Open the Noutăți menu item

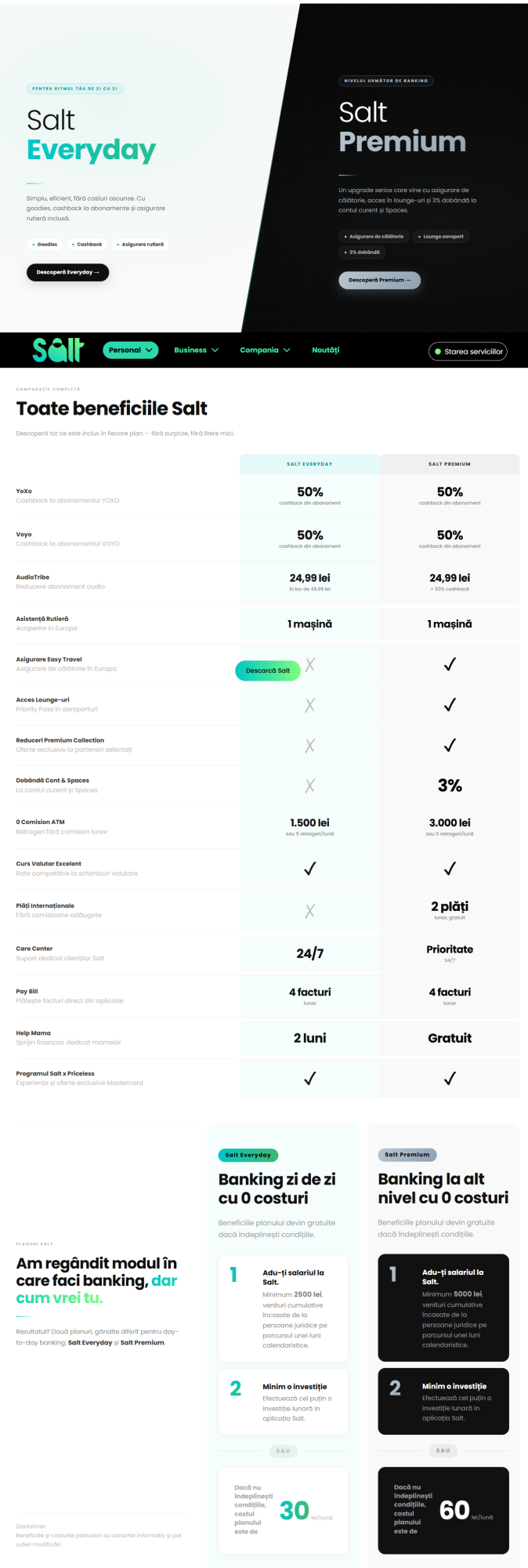[326, 350]
